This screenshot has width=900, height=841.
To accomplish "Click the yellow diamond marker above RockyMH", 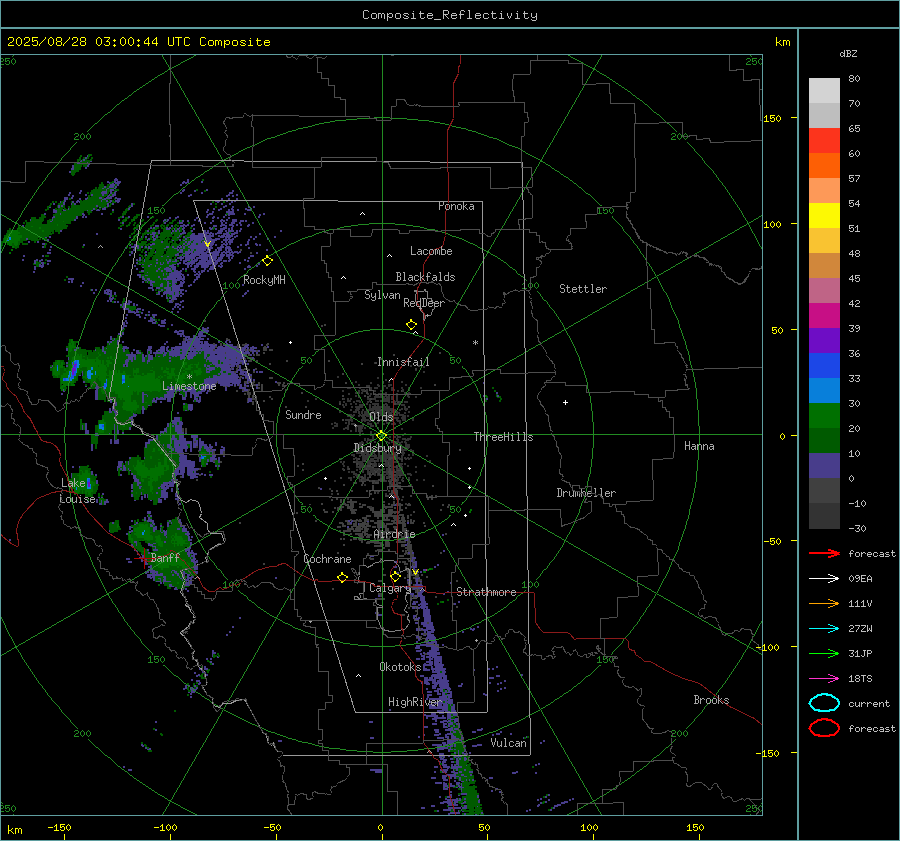I will pos(267,261).
